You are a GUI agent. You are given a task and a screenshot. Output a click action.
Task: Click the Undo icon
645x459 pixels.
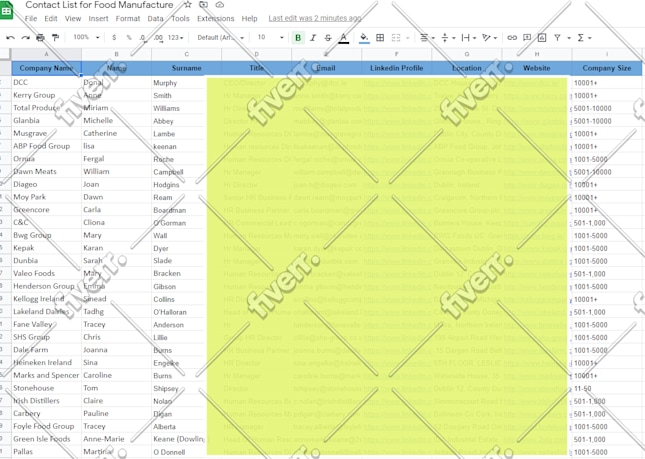click(11, 38)
